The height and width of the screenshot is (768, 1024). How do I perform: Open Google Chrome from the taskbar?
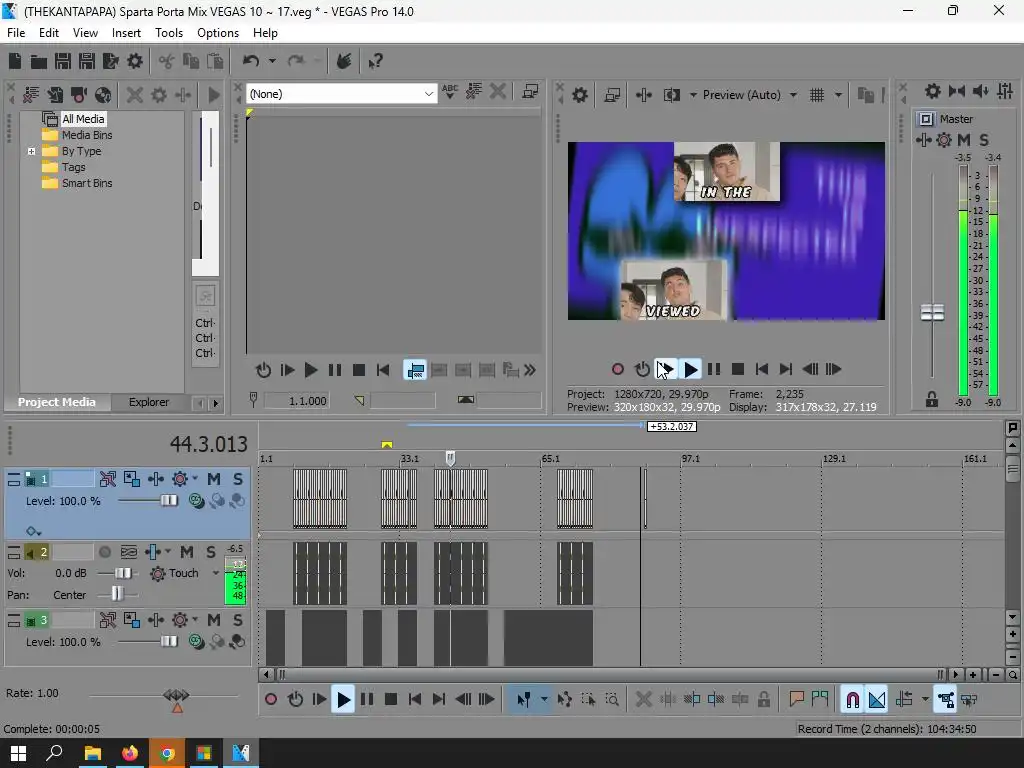[x=167, y=753]
